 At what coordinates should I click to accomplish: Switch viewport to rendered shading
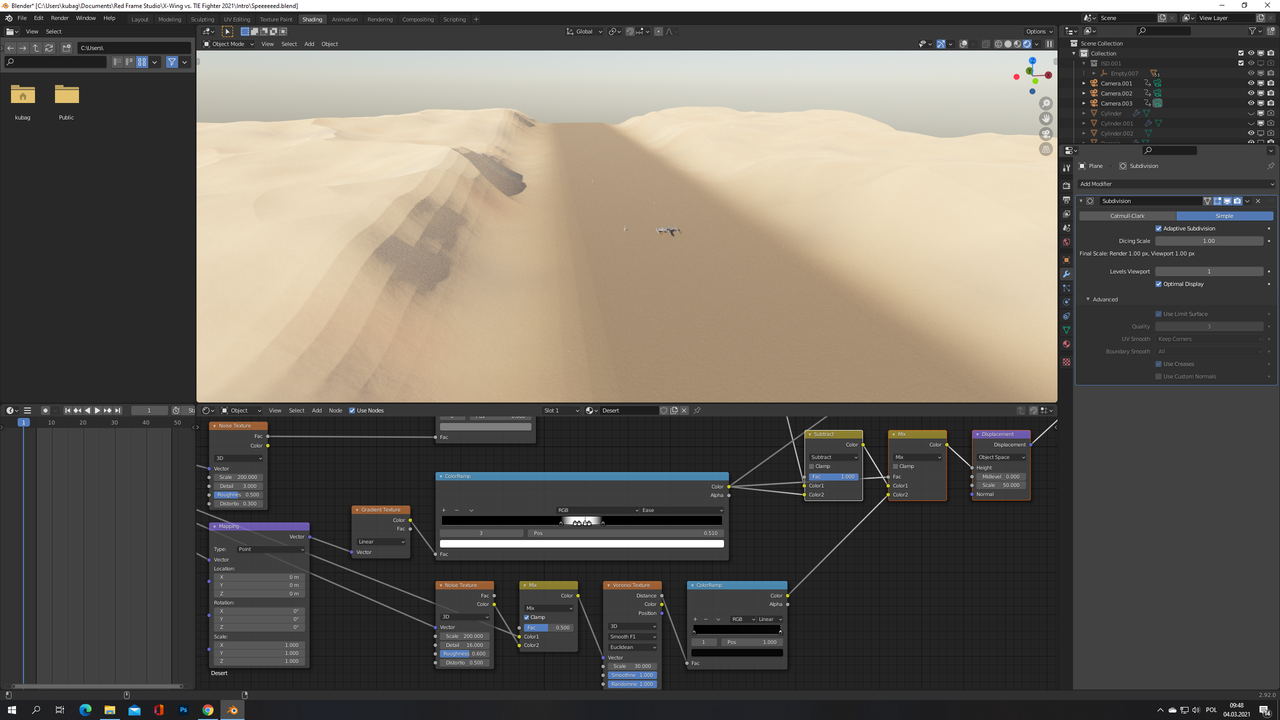click(1025, 44)
